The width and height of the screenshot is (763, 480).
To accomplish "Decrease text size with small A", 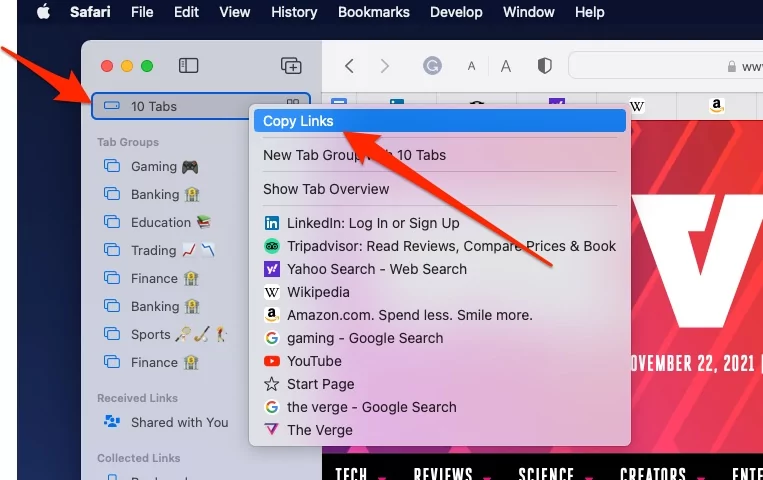I will [x=471, y=66].
